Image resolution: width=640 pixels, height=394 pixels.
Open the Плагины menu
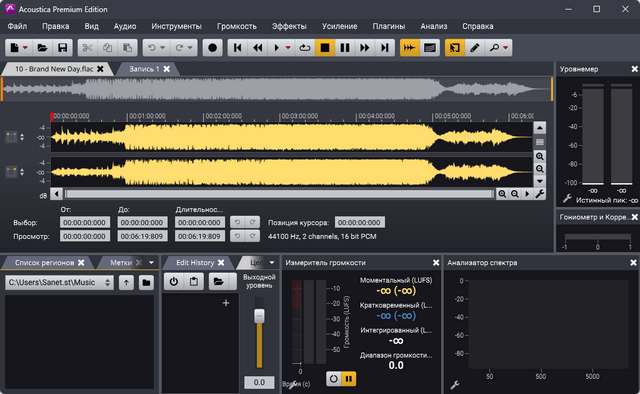389,26
